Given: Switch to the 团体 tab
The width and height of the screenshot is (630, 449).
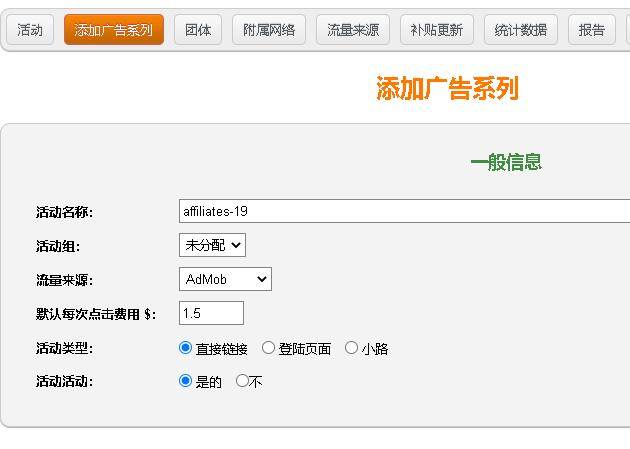Looking at the screenshot, I should [x=198, y=30].
